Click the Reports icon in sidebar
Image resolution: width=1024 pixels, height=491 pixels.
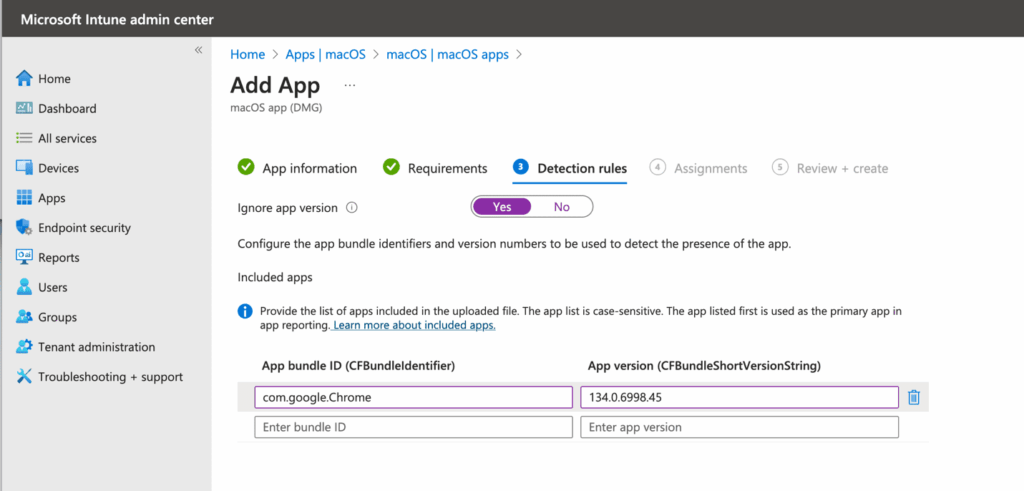point(25,257)
